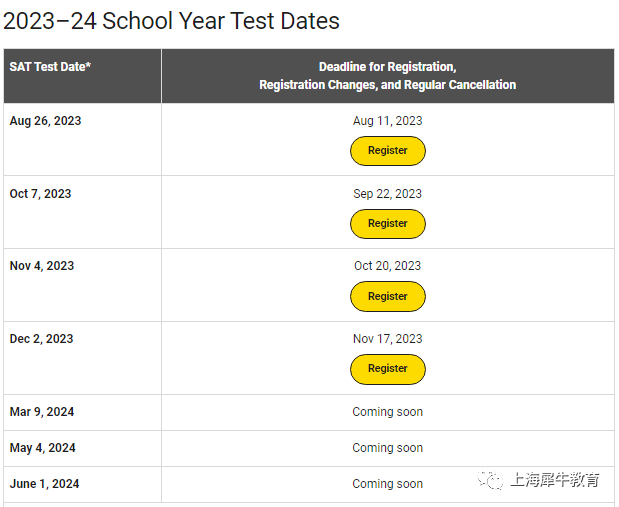Click the Sep 22, 2023 deadline text
Screen dimensions: 619x507
(x=388, y=194)
